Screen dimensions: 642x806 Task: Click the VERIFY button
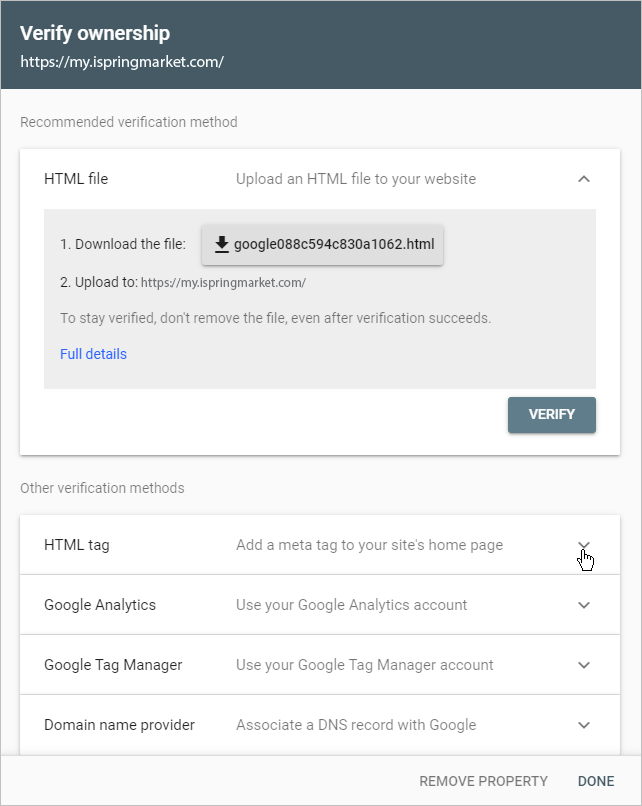[x=552, y=414]
